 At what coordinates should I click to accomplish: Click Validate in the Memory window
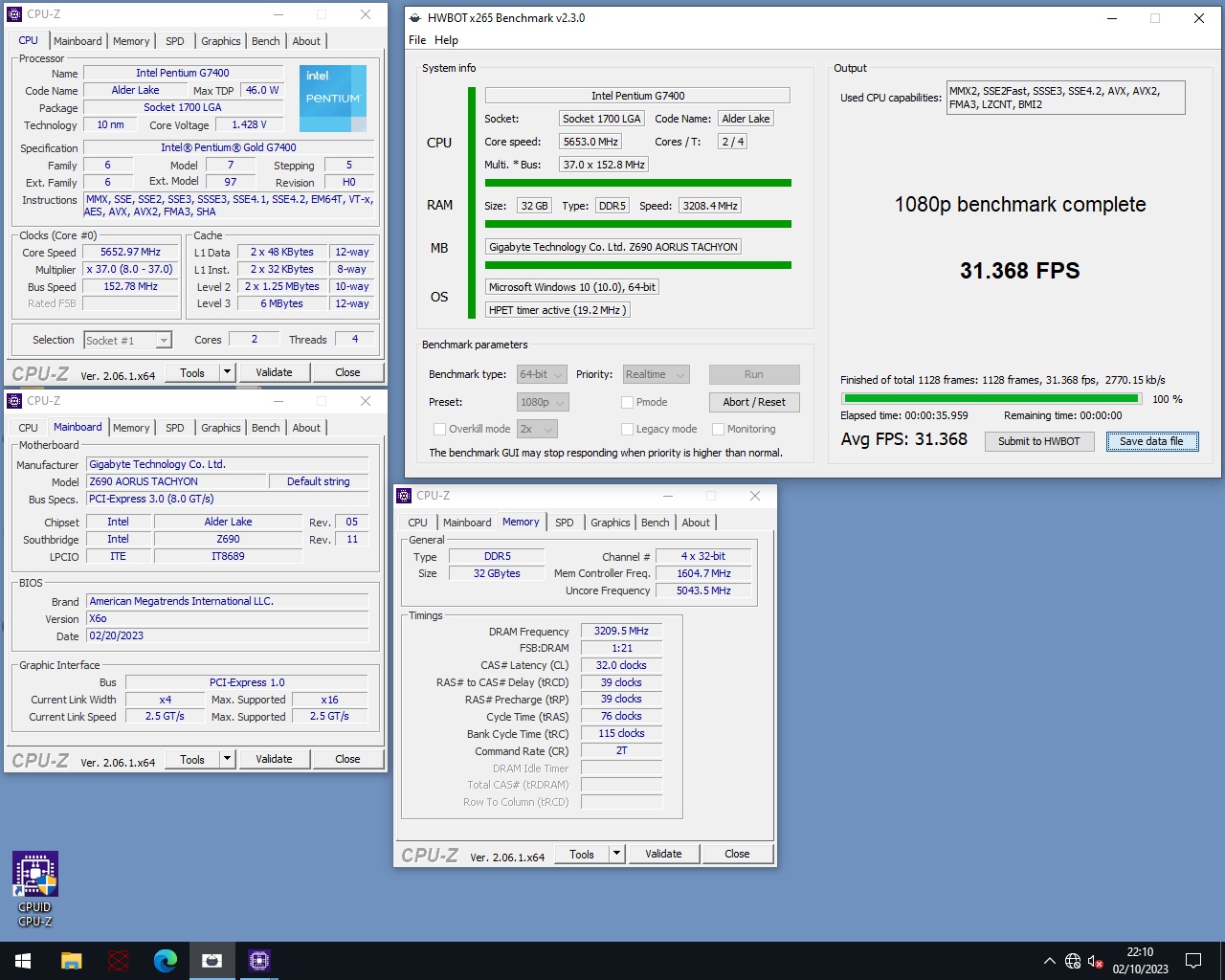click(663, 854)
